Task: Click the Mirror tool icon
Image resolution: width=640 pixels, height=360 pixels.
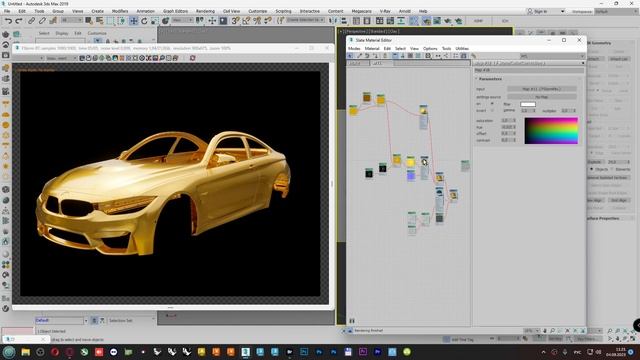Action: coord(333,21)
